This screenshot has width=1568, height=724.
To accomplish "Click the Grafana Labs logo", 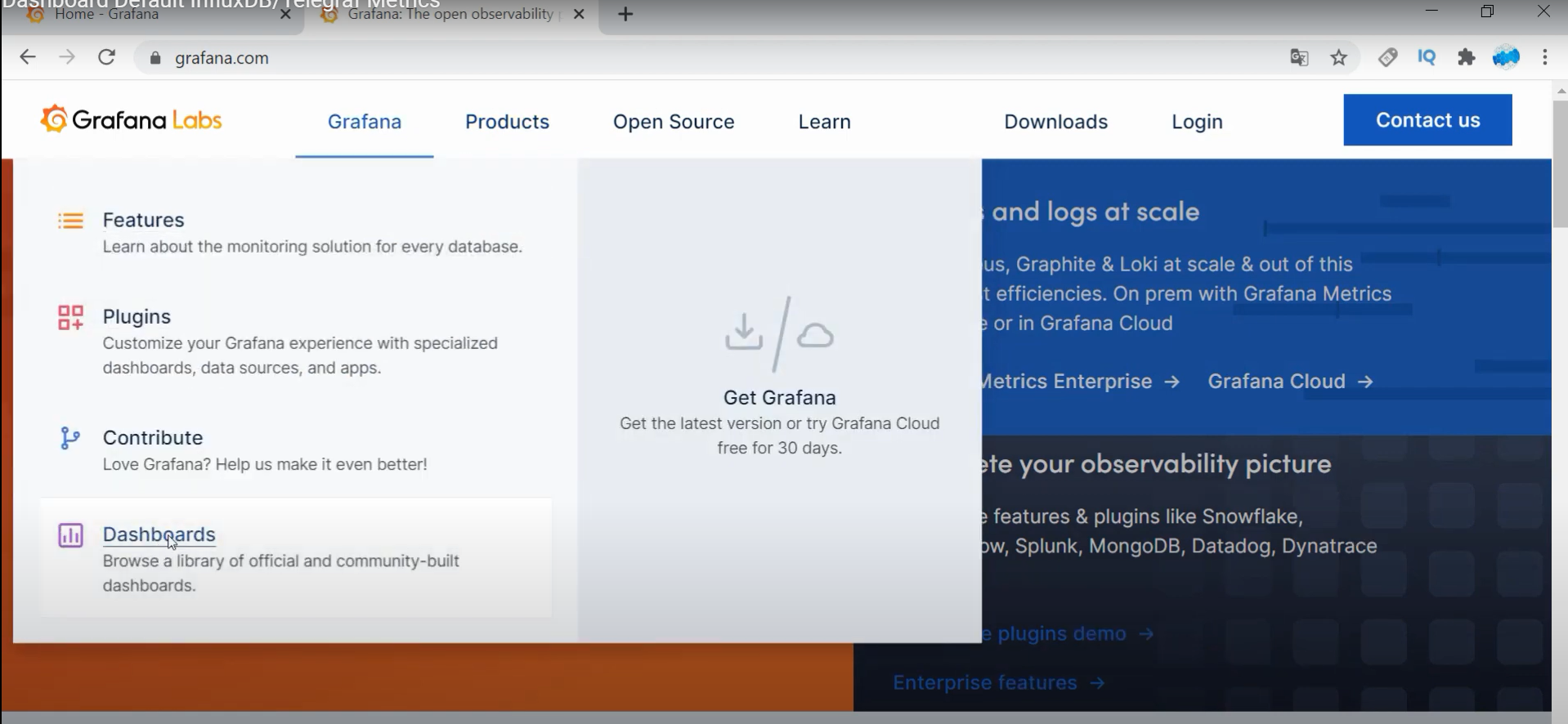I will click(x=131, y=120).
